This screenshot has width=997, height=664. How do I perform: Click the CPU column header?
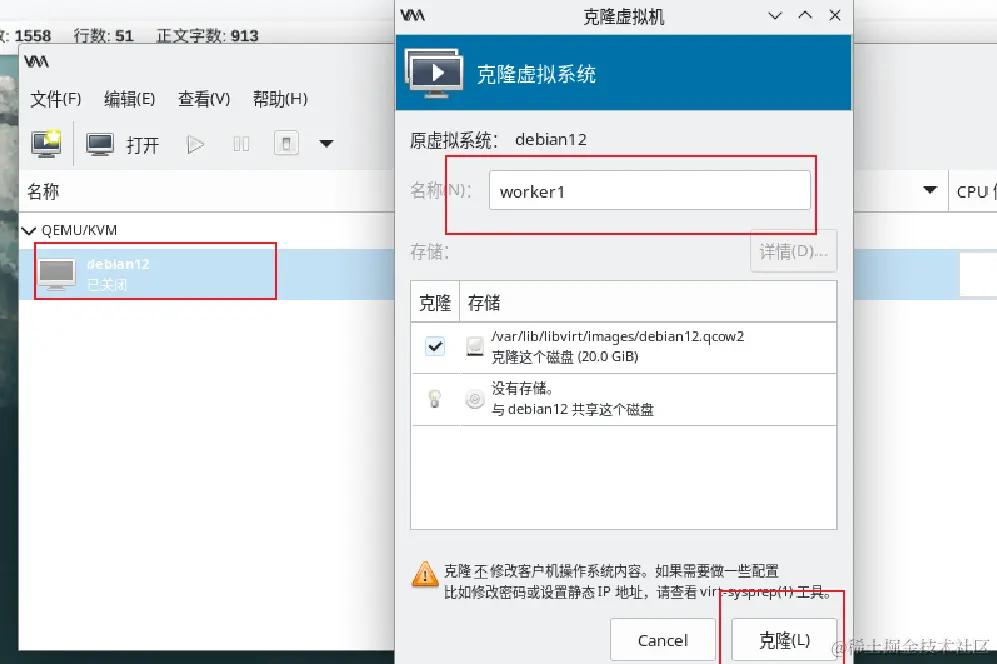point(975,191)
